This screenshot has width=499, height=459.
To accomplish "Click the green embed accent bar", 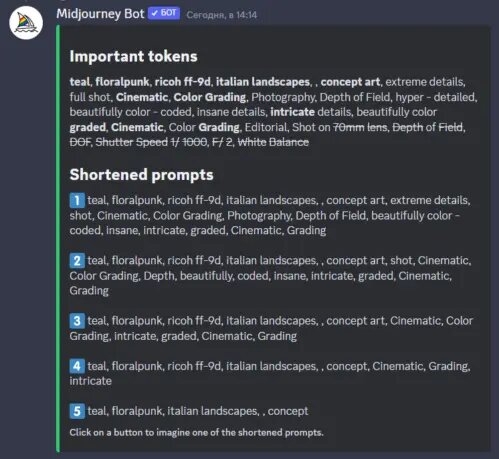I will tap(58, 238).
